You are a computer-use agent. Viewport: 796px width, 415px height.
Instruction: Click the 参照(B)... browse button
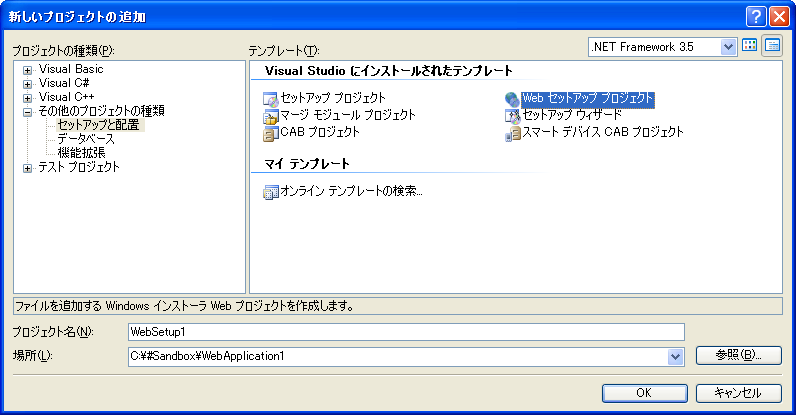click(x=739, y=355)
